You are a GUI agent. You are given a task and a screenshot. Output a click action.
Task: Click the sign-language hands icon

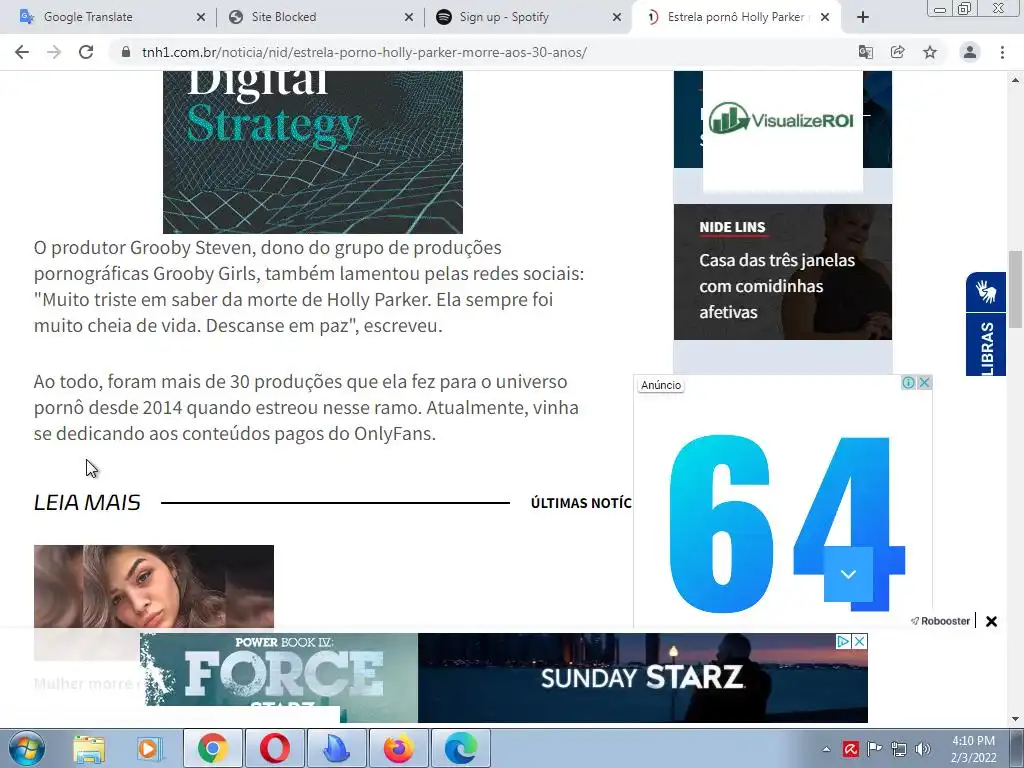click(986, 291)
